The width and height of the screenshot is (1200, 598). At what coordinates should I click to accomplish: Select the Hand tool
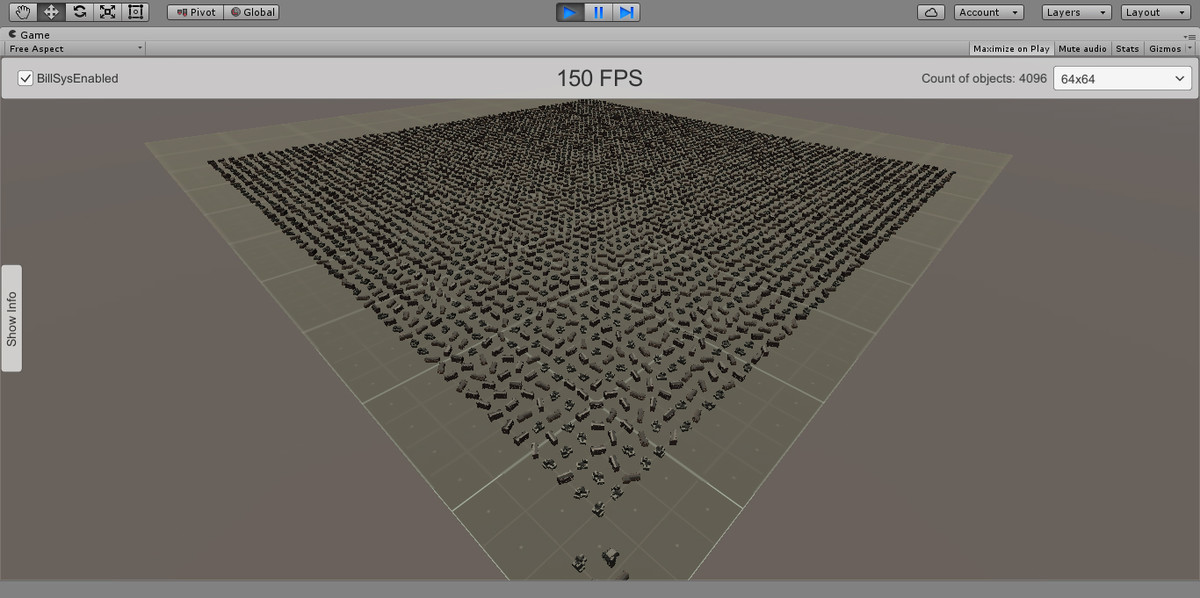(x=23, y=12)
